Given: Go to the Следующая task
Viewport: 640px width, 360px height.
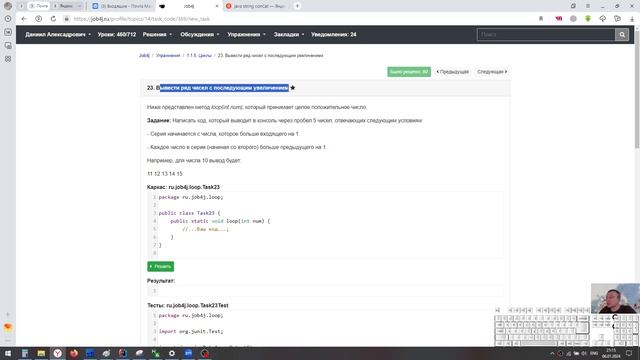Looking at the screenshot, I should click(492, 72).
